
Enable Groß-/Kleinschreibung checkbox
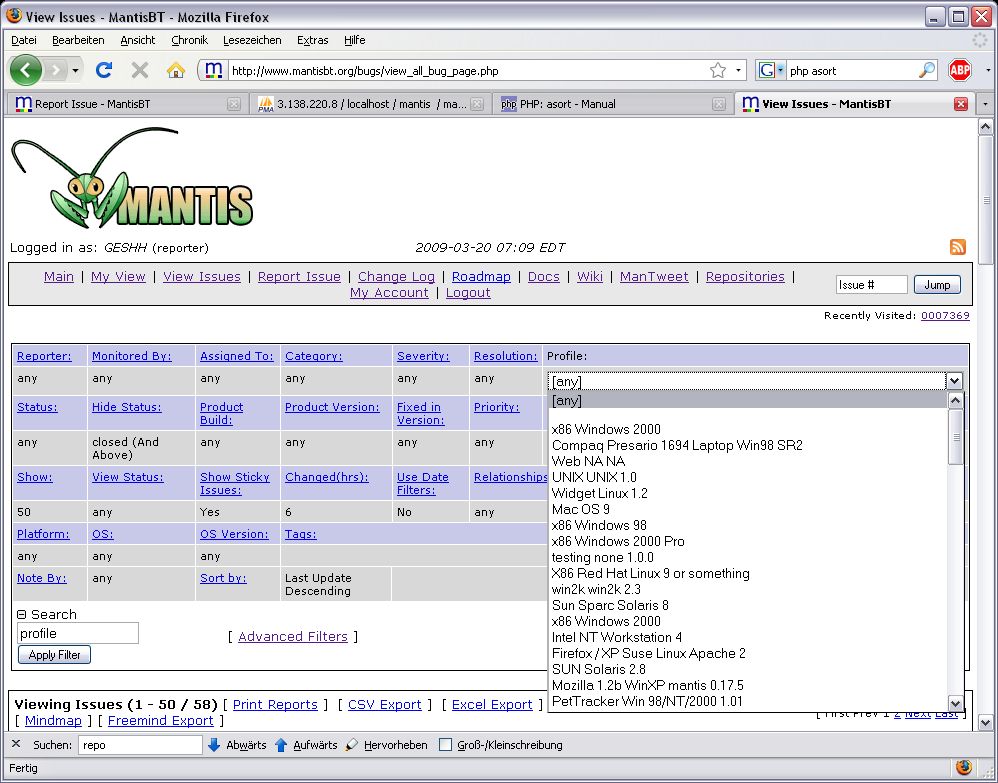click(446, 745)
